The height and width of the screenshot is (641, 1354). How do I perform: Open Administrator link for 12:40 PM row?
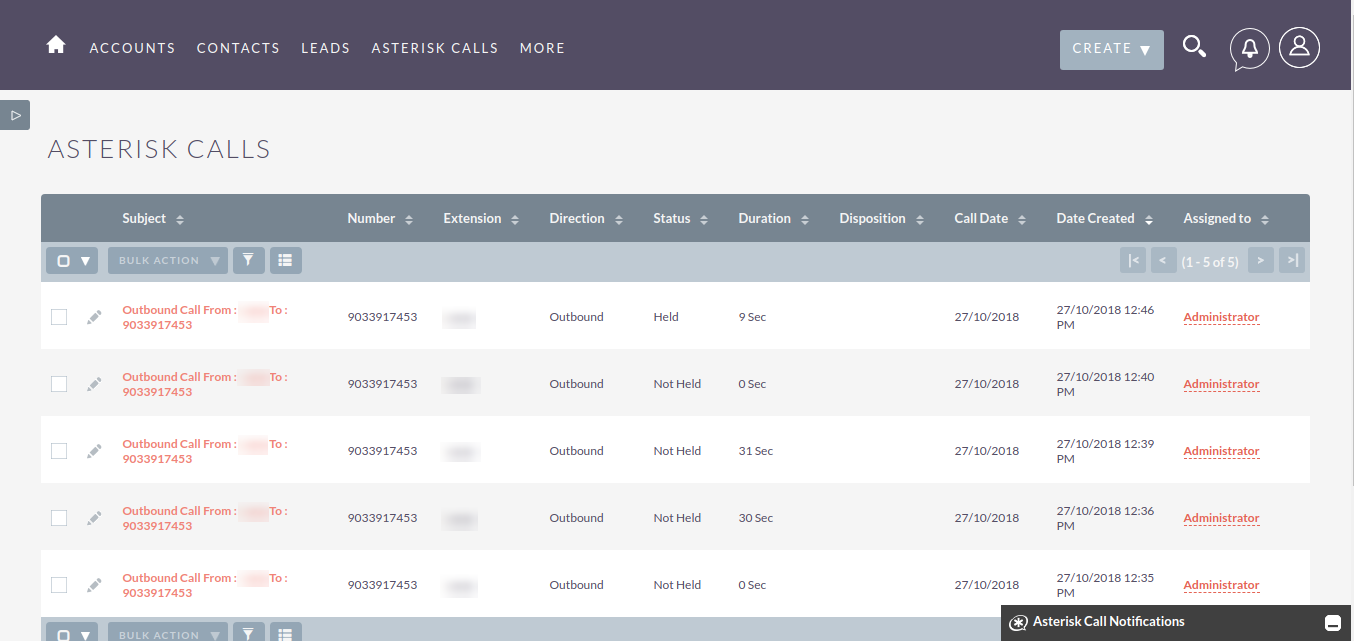coord(1221,384)
